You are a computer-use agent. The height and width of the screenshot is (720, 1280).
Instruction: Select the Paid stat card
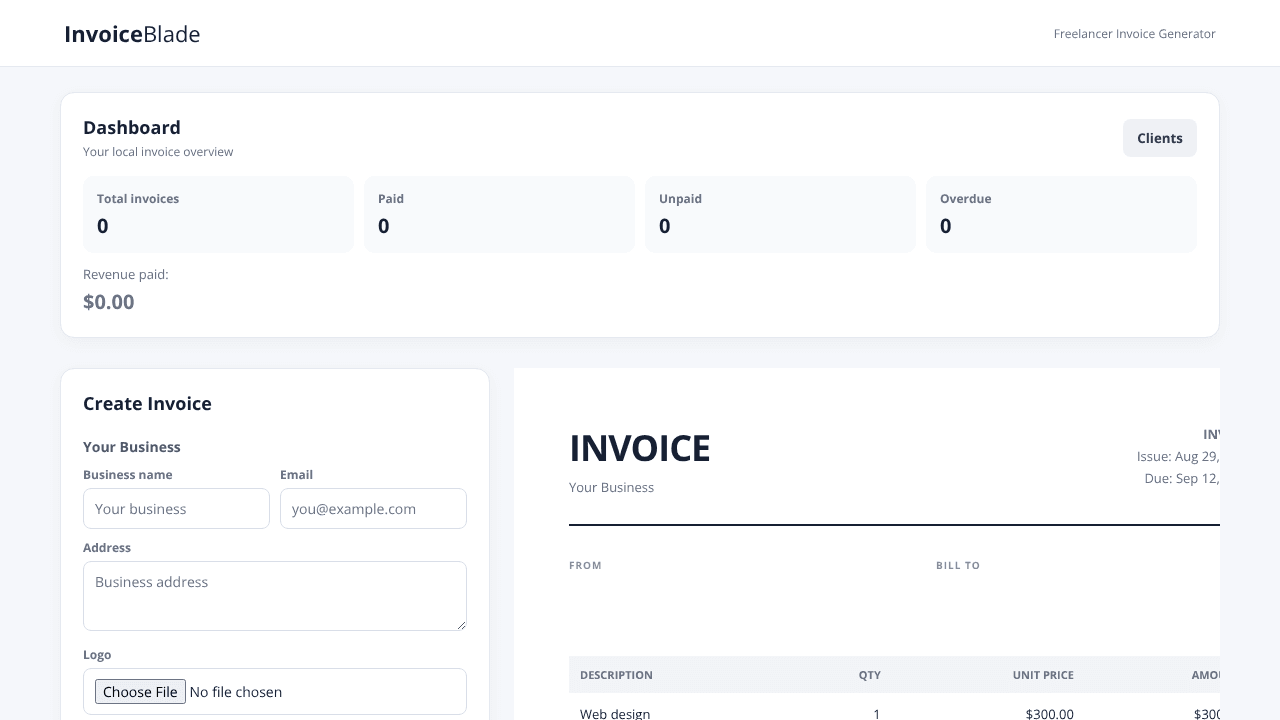point(499,214)
